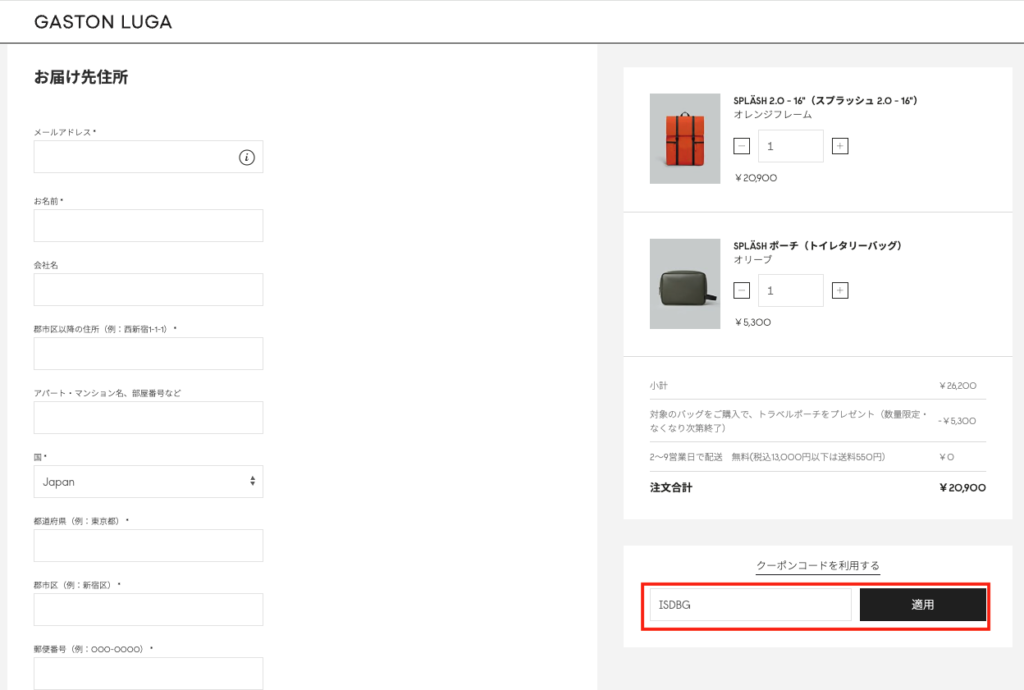The image size is (1024, 690).
Task: Click the orange backpack thumbnail
Action: 684,139
